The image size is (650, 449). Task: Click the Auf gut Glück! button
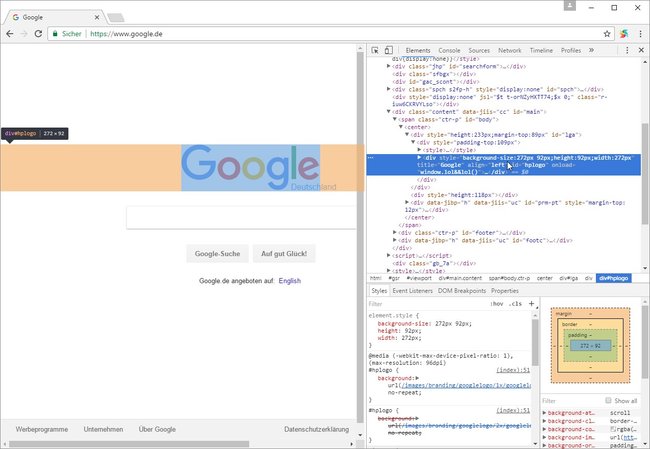tap(284, 254)
